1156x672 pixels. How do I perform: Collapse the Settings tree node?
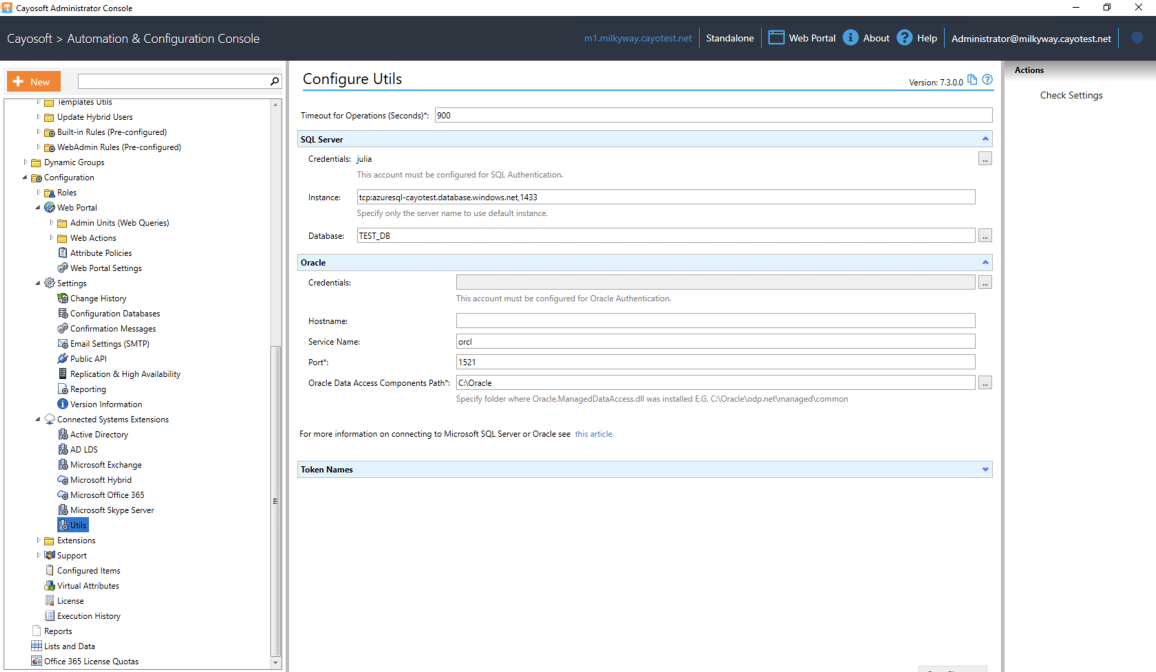[38, 283]
